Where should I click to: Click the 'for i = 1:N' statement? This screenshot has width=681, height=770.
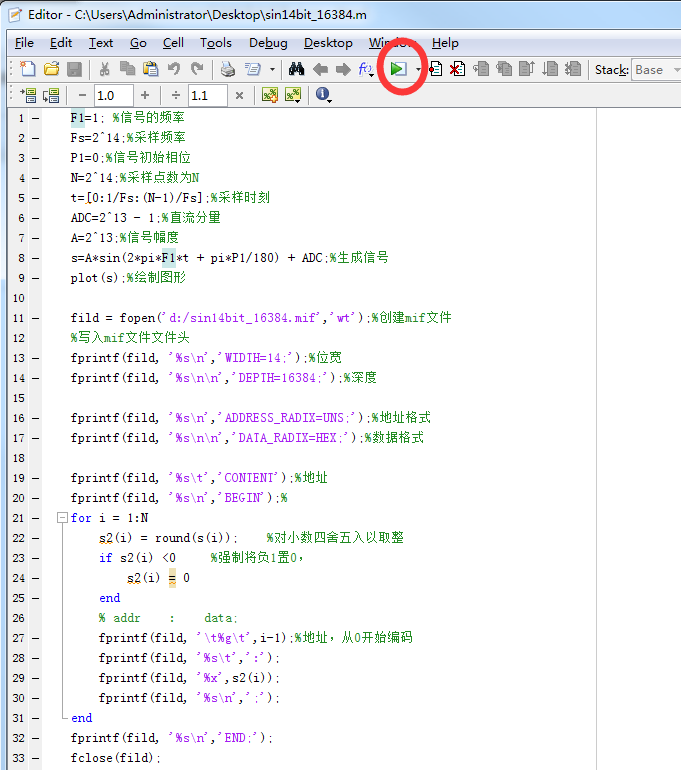(x=109, y=518)
